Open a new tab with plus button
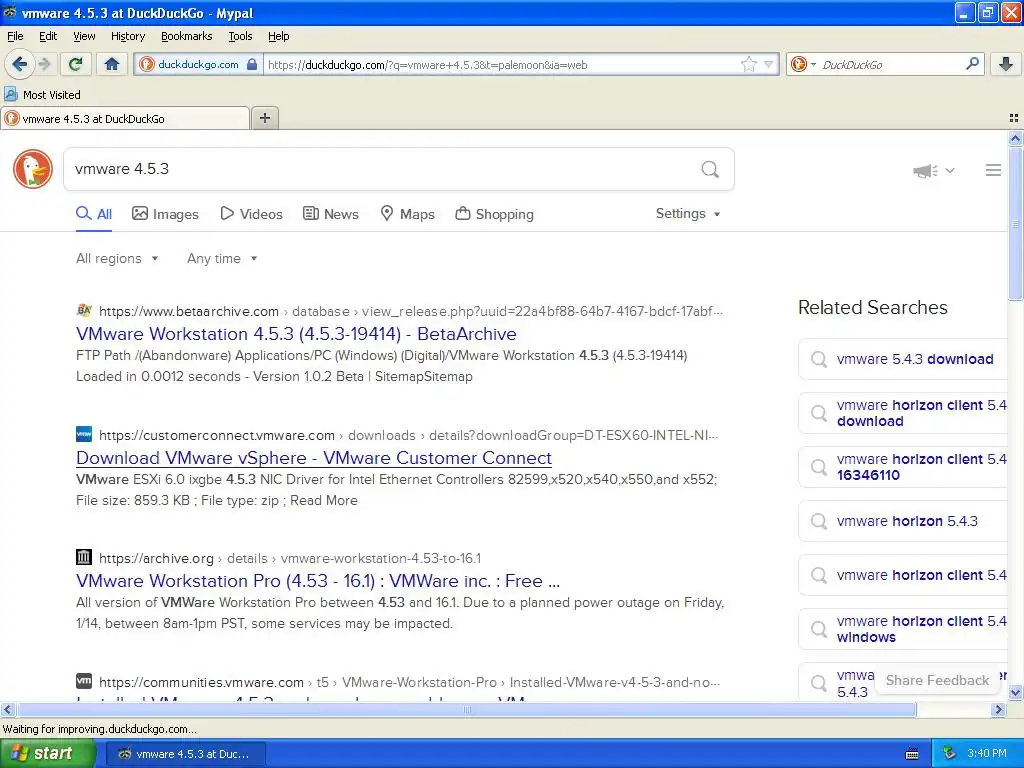 click(x=265, y=118)
